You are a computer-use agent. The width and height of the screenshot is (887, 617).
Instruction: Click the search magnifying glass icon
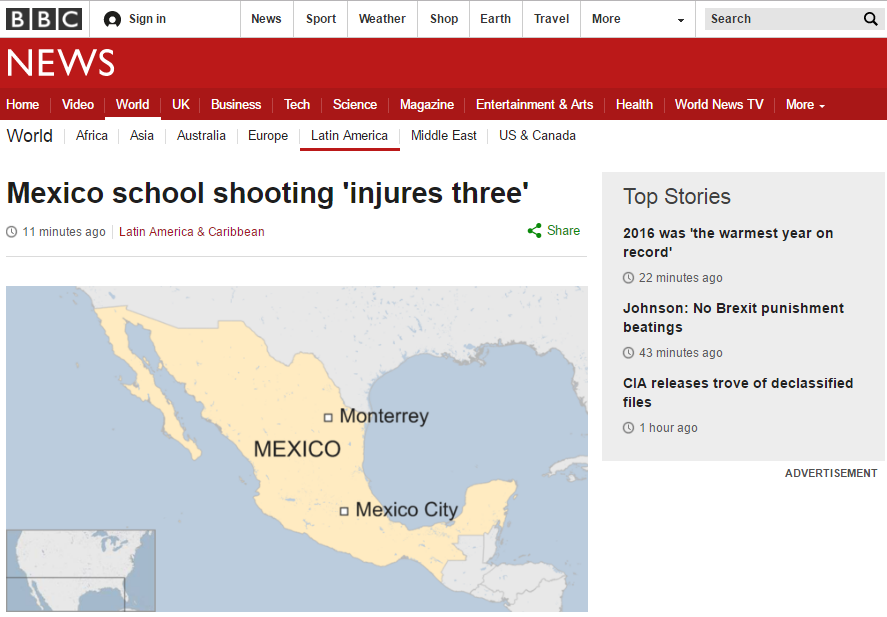[x=870, y=18]
